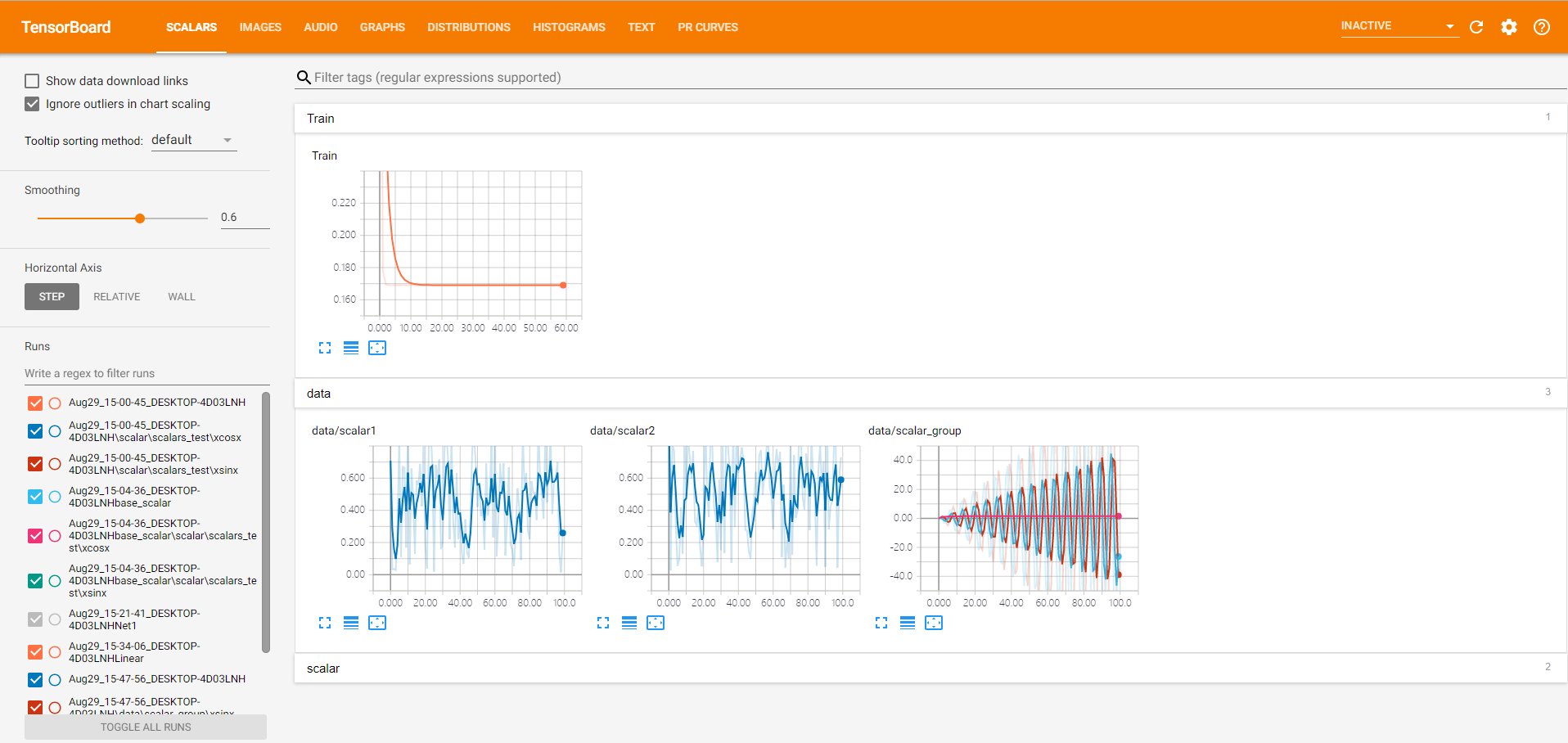This screenshot has height=743, width=1568.
Task: Fit domain to data on data/scalar_group chart
Action: tap(934, 623)
